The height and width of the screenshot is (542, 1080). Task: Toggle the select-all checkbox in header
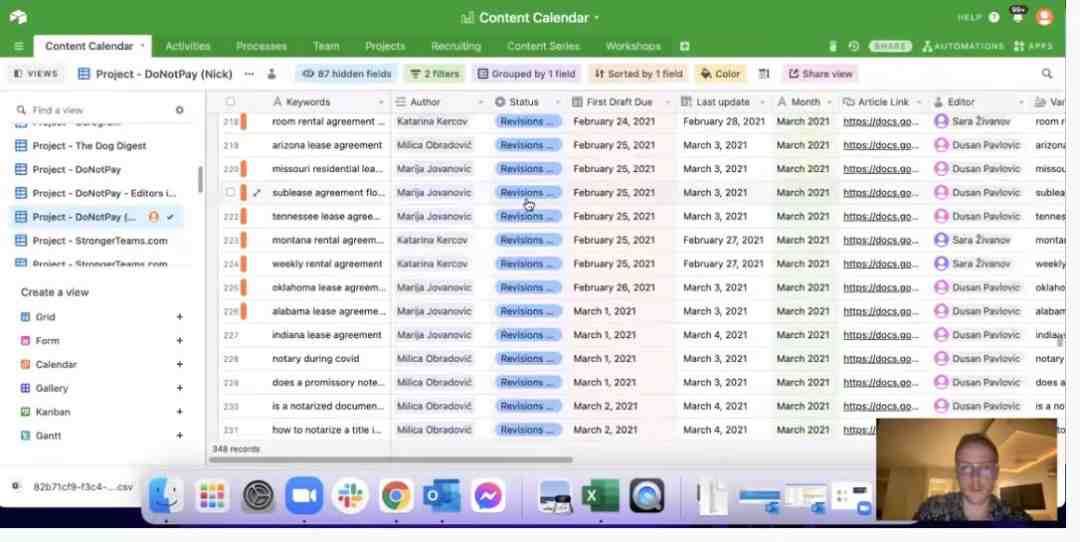coord(230,102)
